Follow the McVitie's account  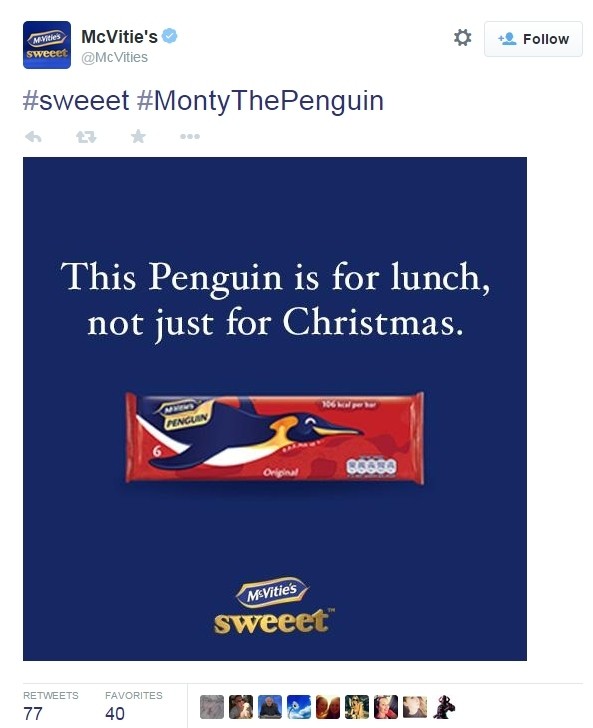(x=533, y=39)
